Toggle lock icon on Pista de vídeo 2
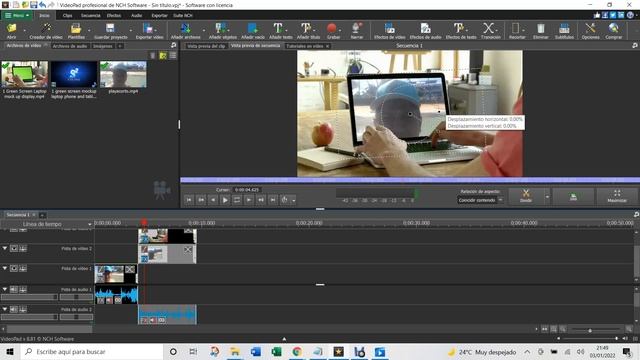 tap(23, 248)
